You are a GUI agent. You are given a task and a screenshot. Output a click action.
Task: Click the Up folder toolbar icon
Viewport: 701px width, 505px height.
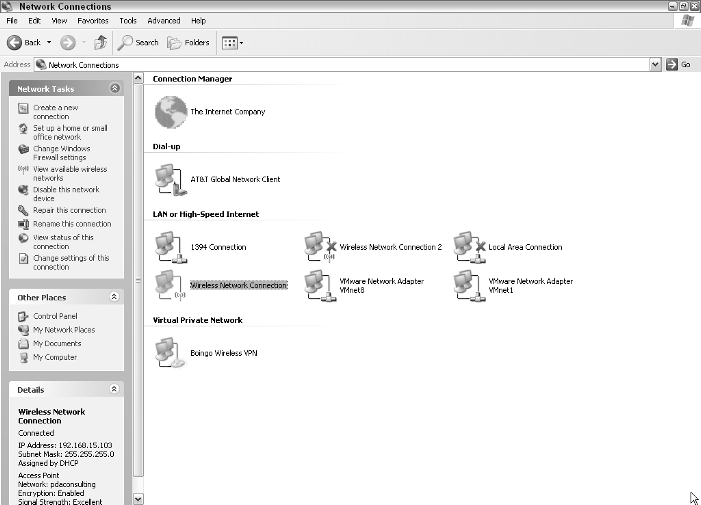[101, 42]
